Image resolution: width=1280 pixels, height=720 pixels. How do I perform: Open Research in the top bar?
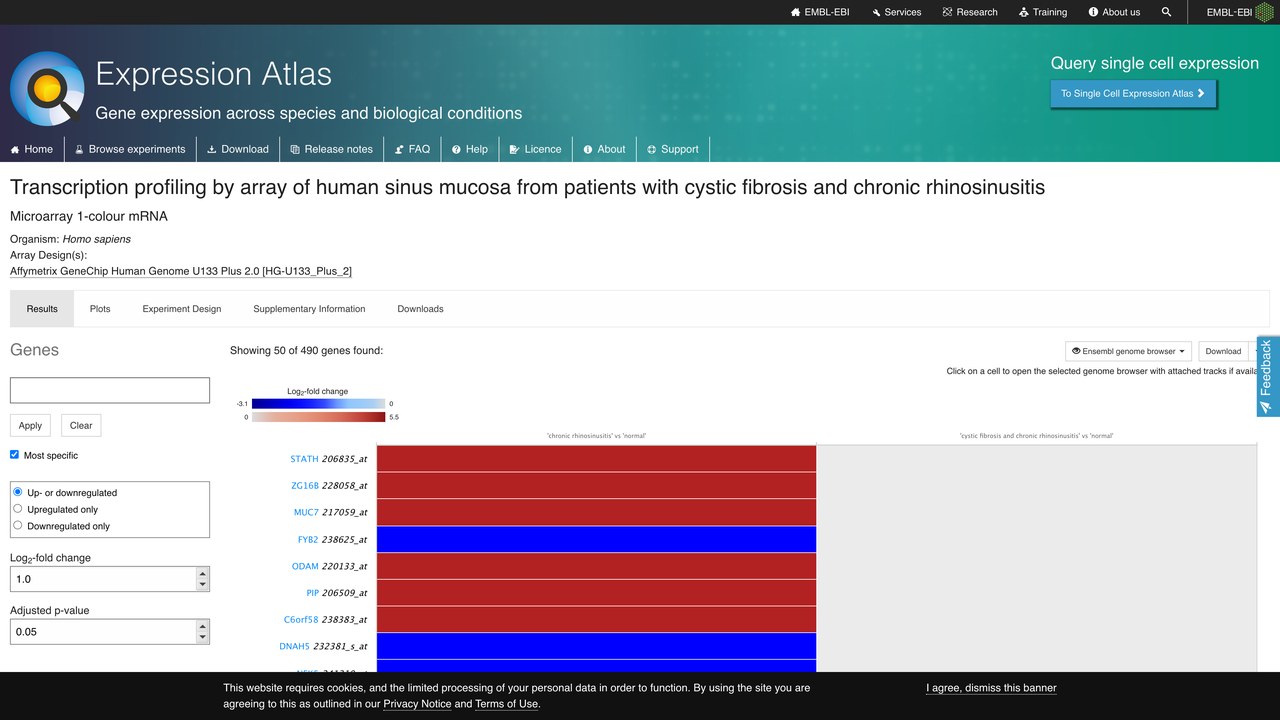click(970, 12)
